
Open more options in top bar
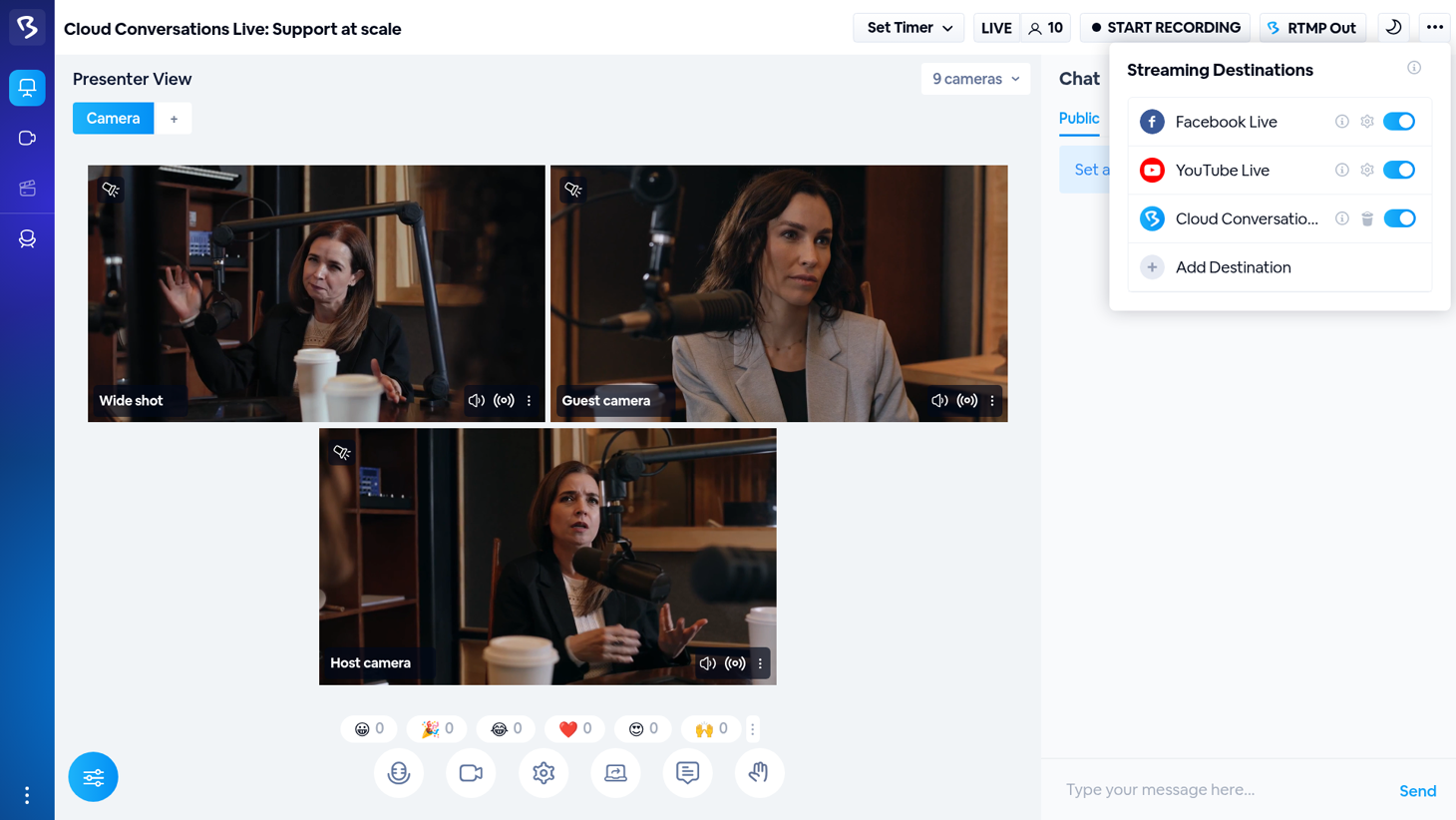(x=1434, y=28)
